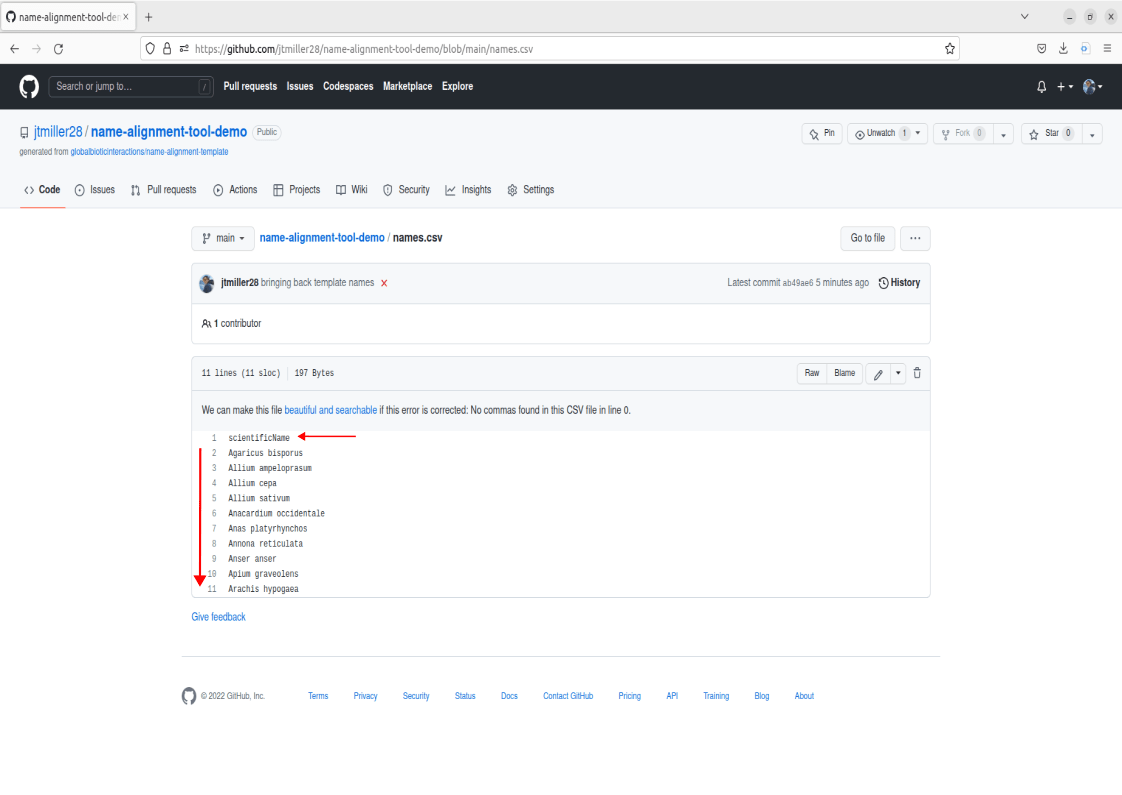Open the main branch selector
The height and width of the screenshot is (795, 1122).
222,238
